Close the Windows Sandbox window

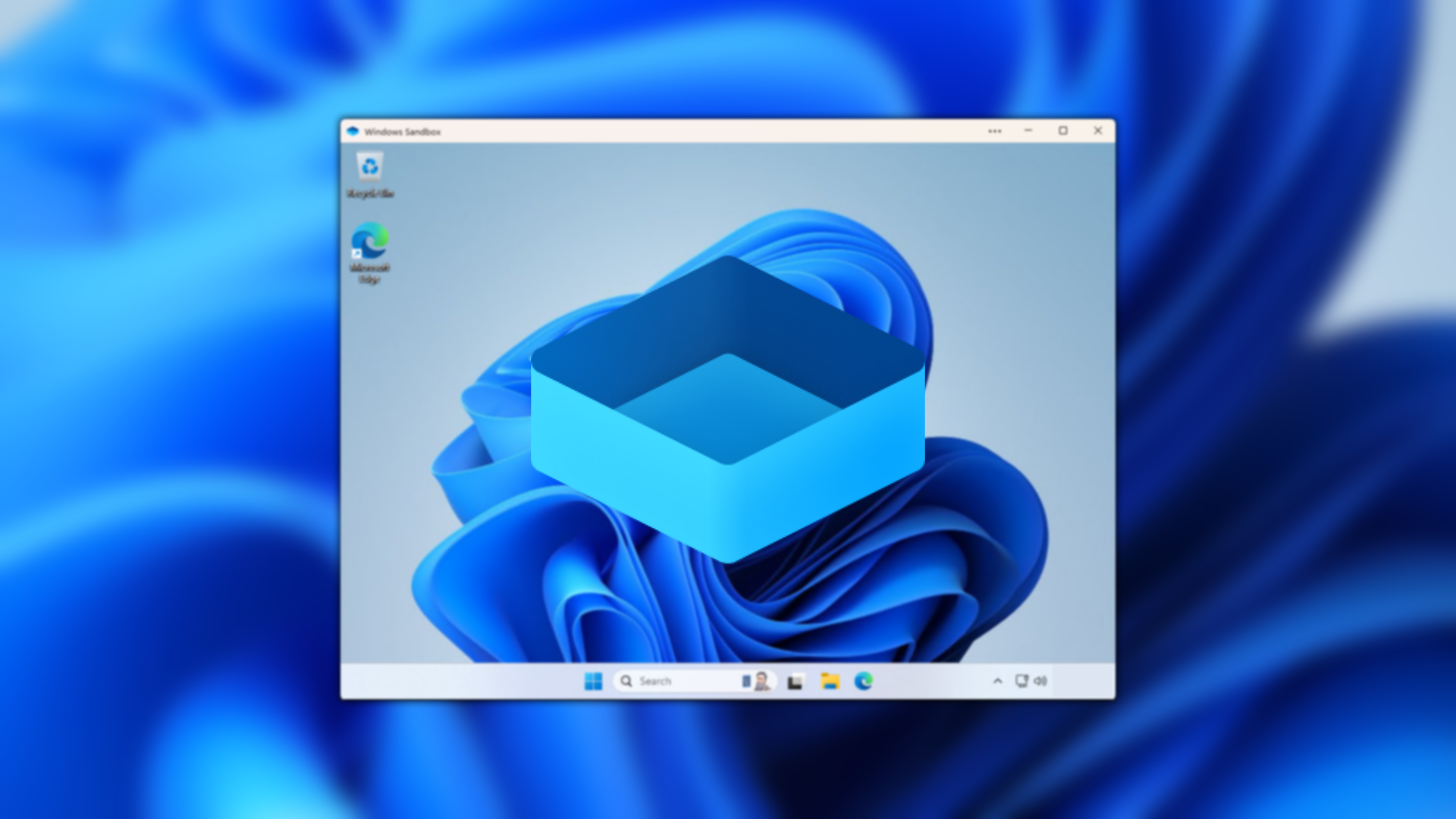tap(1097, 130)
